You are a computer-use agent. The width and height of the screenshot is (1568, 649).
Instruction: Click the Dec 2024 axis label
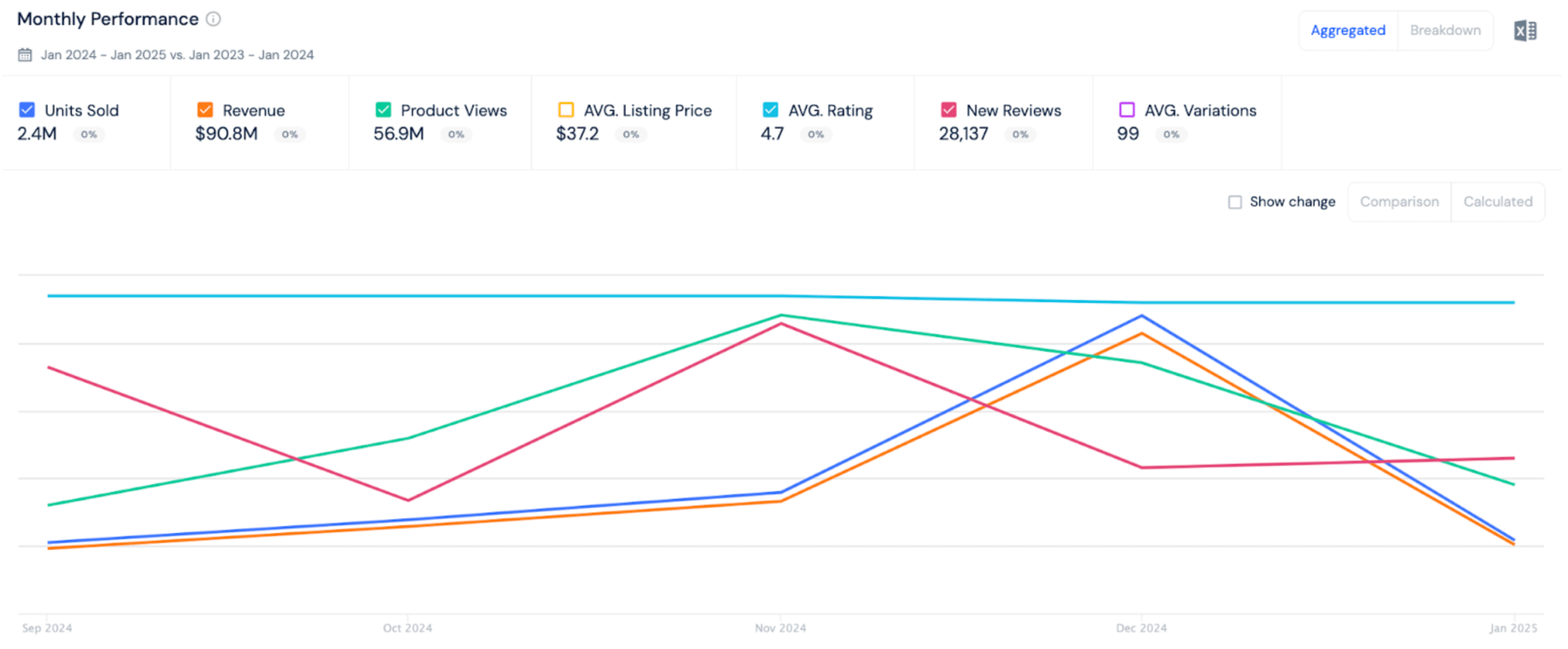[x=1141, y=628]
